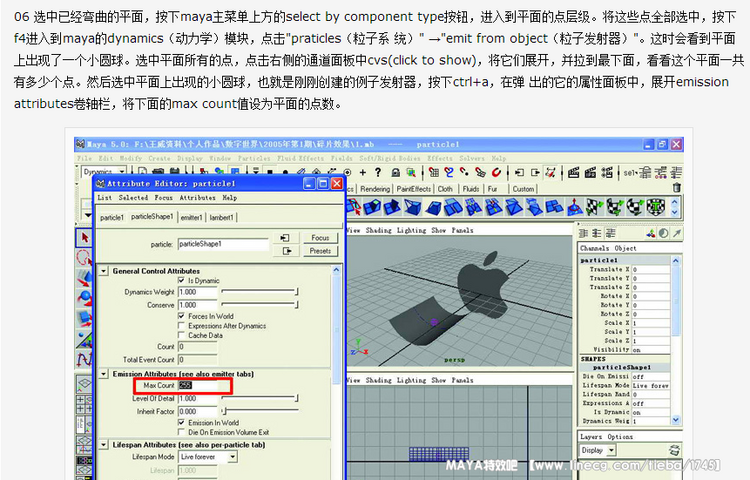Switch to lambert1 tab

pyautogui.click(x=222, y=218)
